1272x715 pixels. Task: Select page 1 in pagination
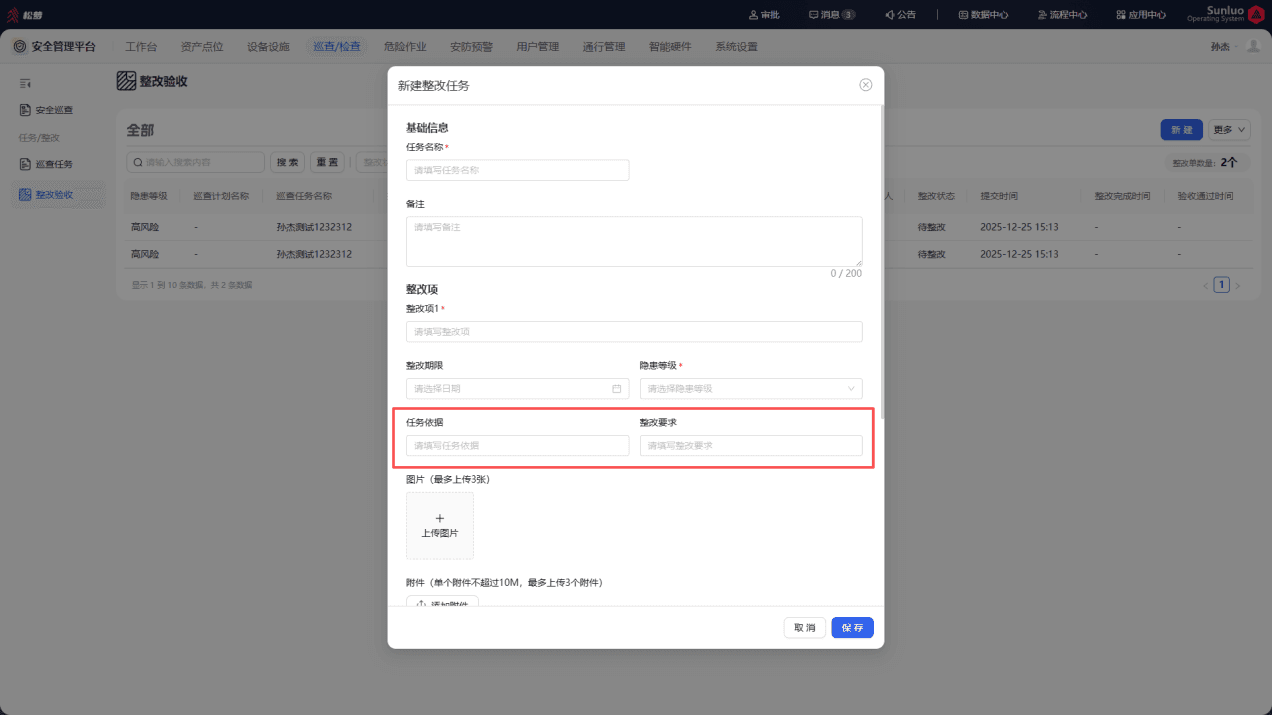[1221, 285]
